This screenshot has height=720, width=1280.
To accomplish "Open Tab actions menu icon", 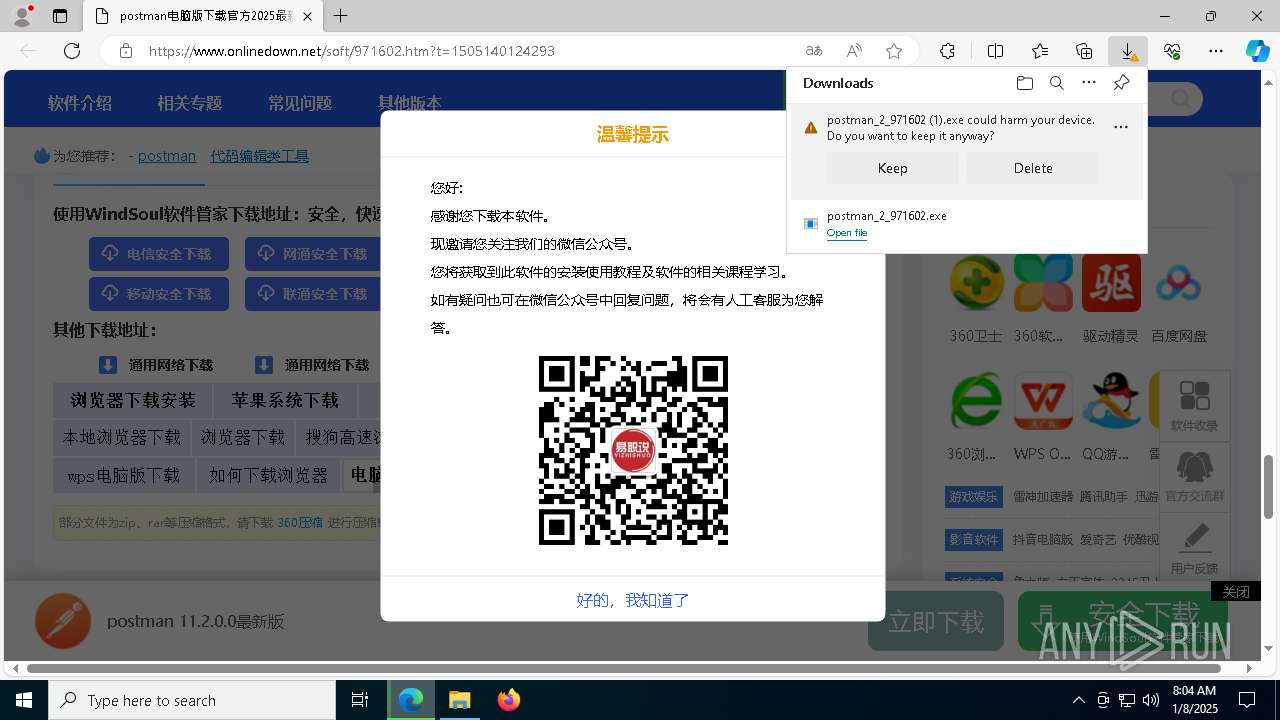I will [60, 16].
